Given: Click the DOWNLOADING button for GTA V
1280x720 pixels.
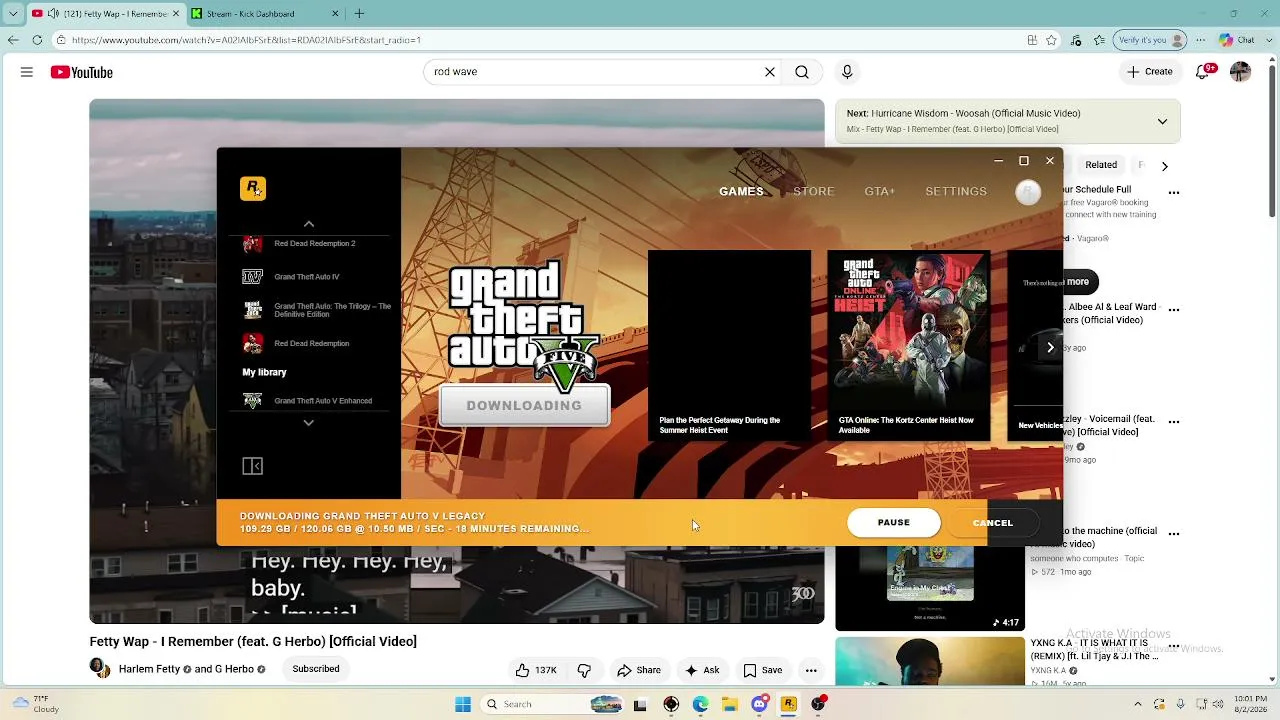Looking at the screenshot, I should click(524, 405).
